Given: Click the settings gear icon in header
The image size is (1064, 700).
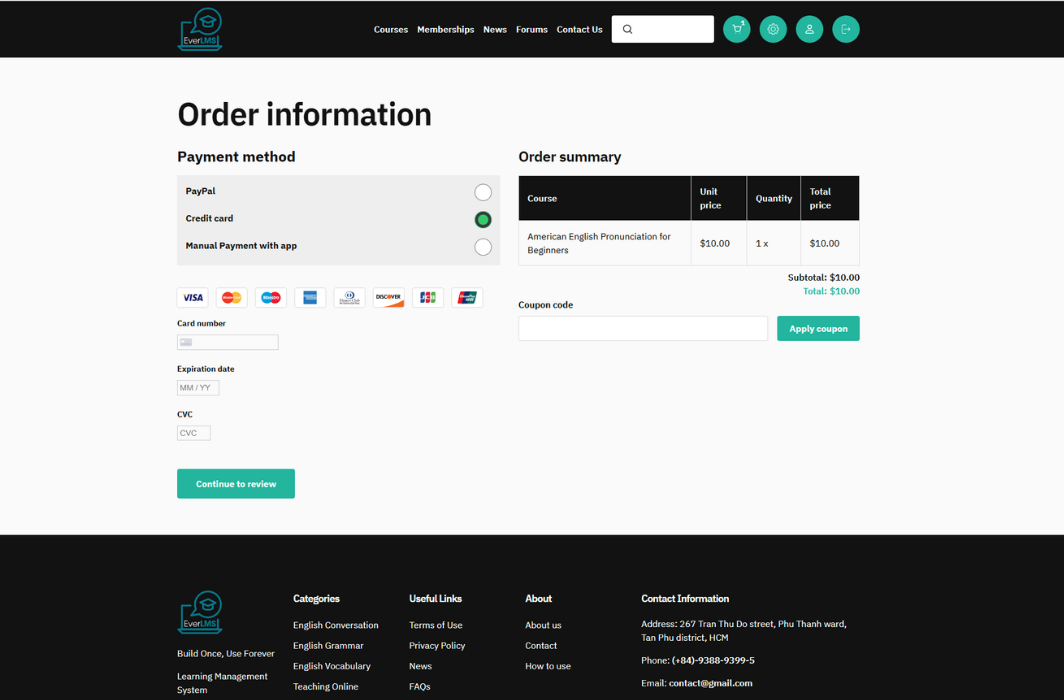Looking at the screenshot, I should coord(773,29).
